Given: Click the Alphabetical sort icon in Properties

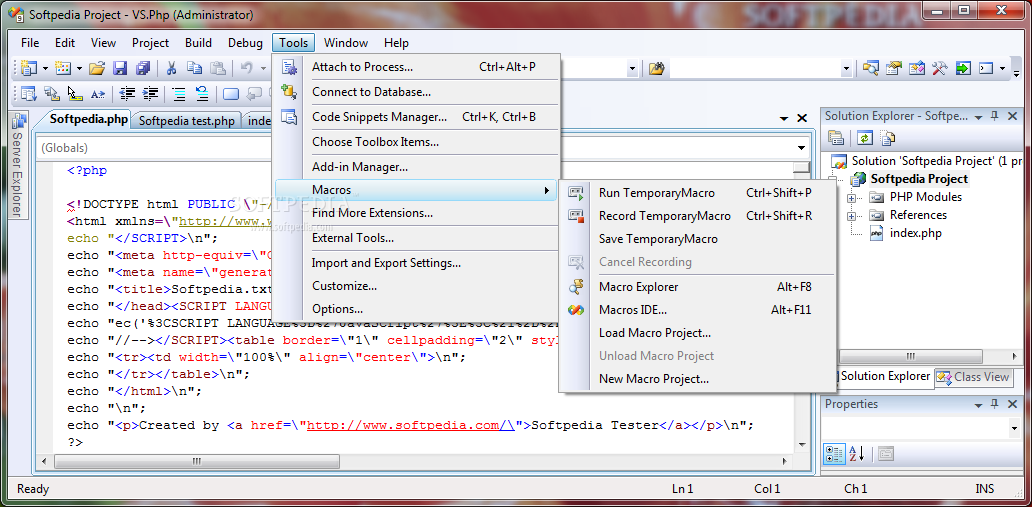Looking at the screenshot, I should pos(857,453).
